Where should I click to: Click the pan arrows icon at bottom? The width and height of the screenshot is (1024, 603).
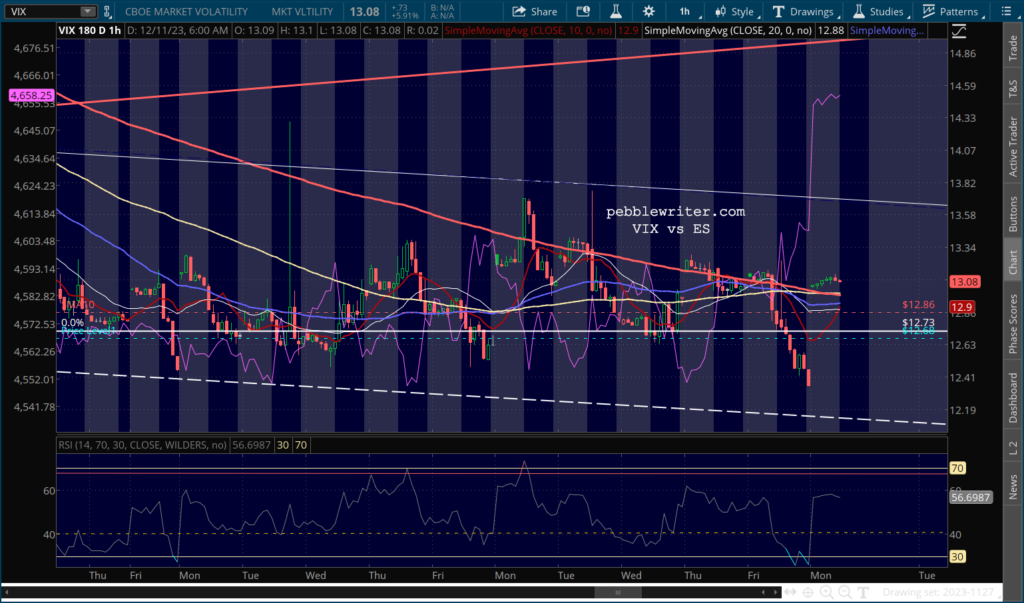pos(789,593)
